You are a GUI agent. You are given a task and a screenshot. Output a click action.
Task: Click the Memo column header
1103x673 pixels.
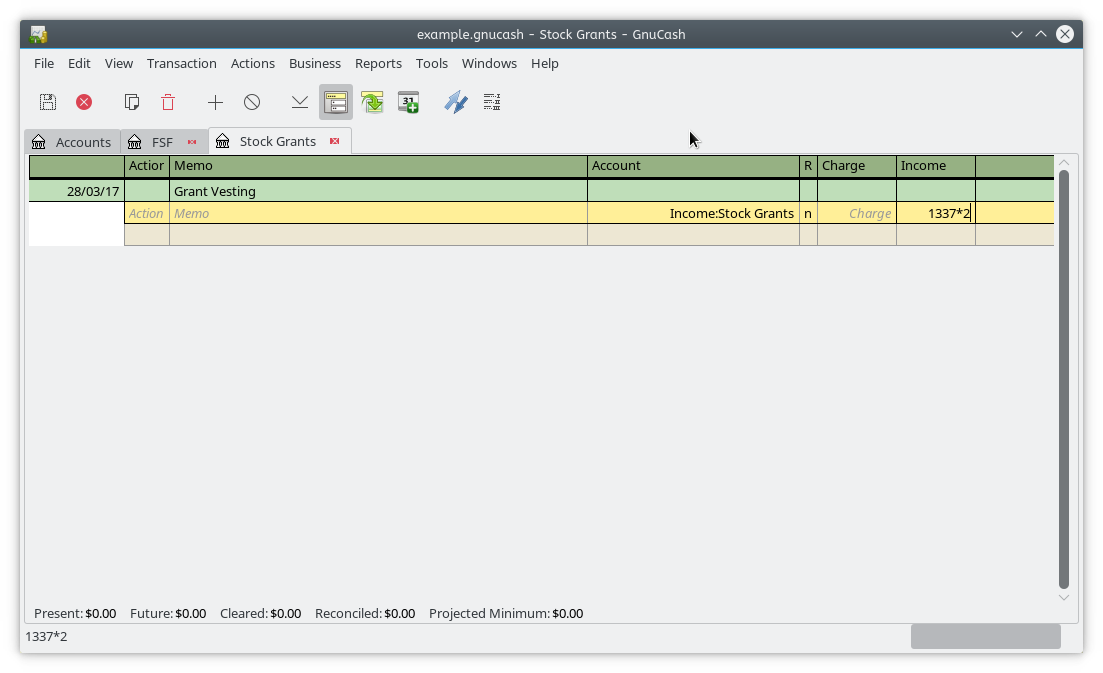click(378, 166)
